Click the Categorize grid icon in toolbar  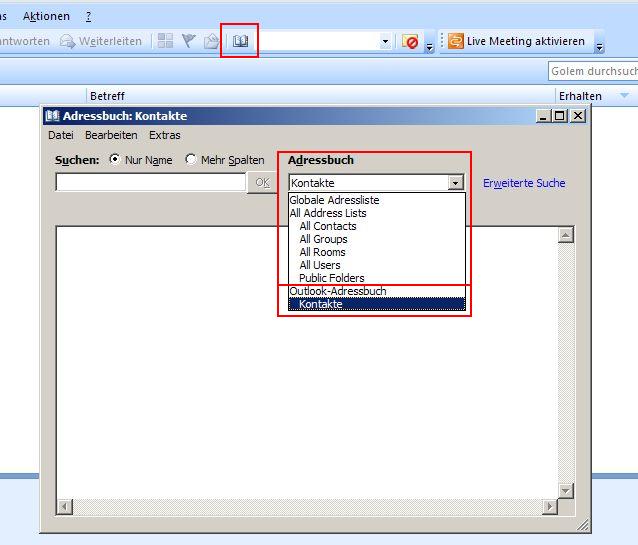click(165, 41)
